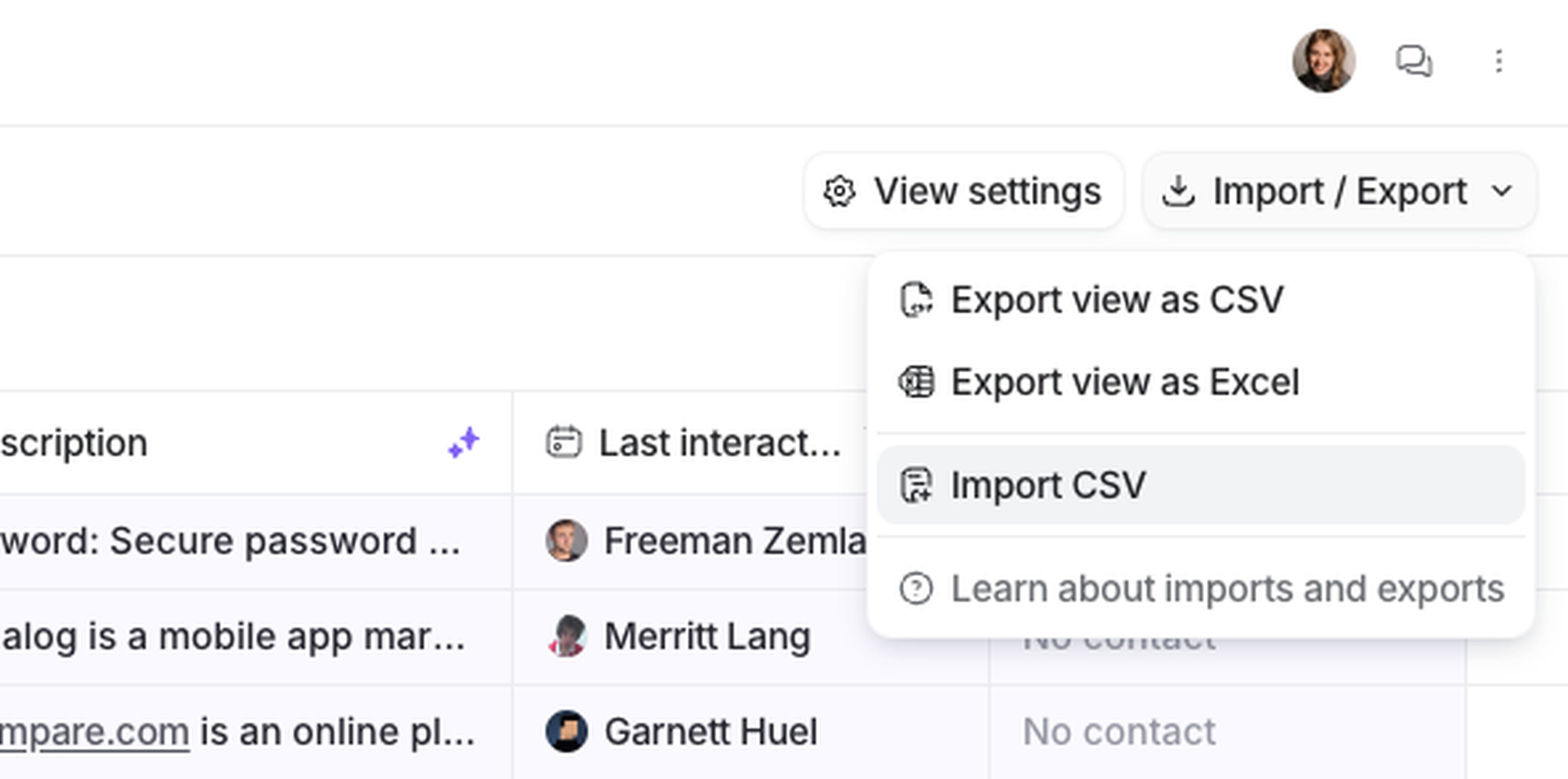
Task: Click the Excel spreadsheet icon
Action: point(916,382)
